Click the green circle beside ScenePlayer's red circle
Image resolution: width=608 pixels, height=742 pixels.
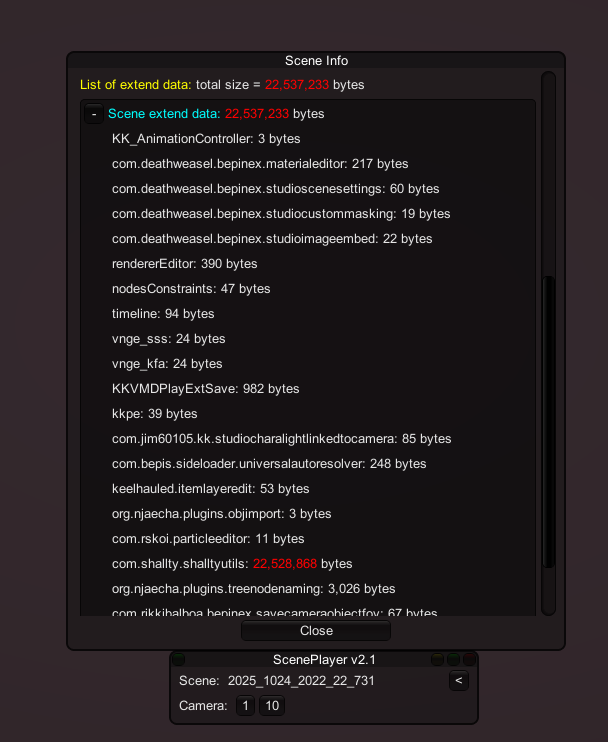453,659
